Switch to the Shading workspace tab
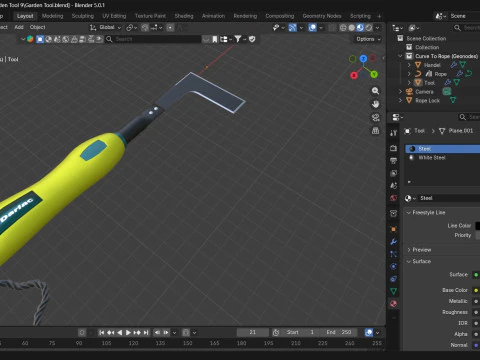The height and width of the screenshot is (360, 480). click(x=184, y=16)
